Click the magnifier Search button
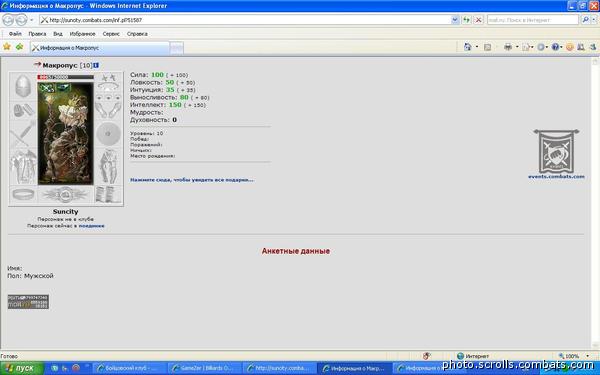600x375 pixels. point(585,20)
